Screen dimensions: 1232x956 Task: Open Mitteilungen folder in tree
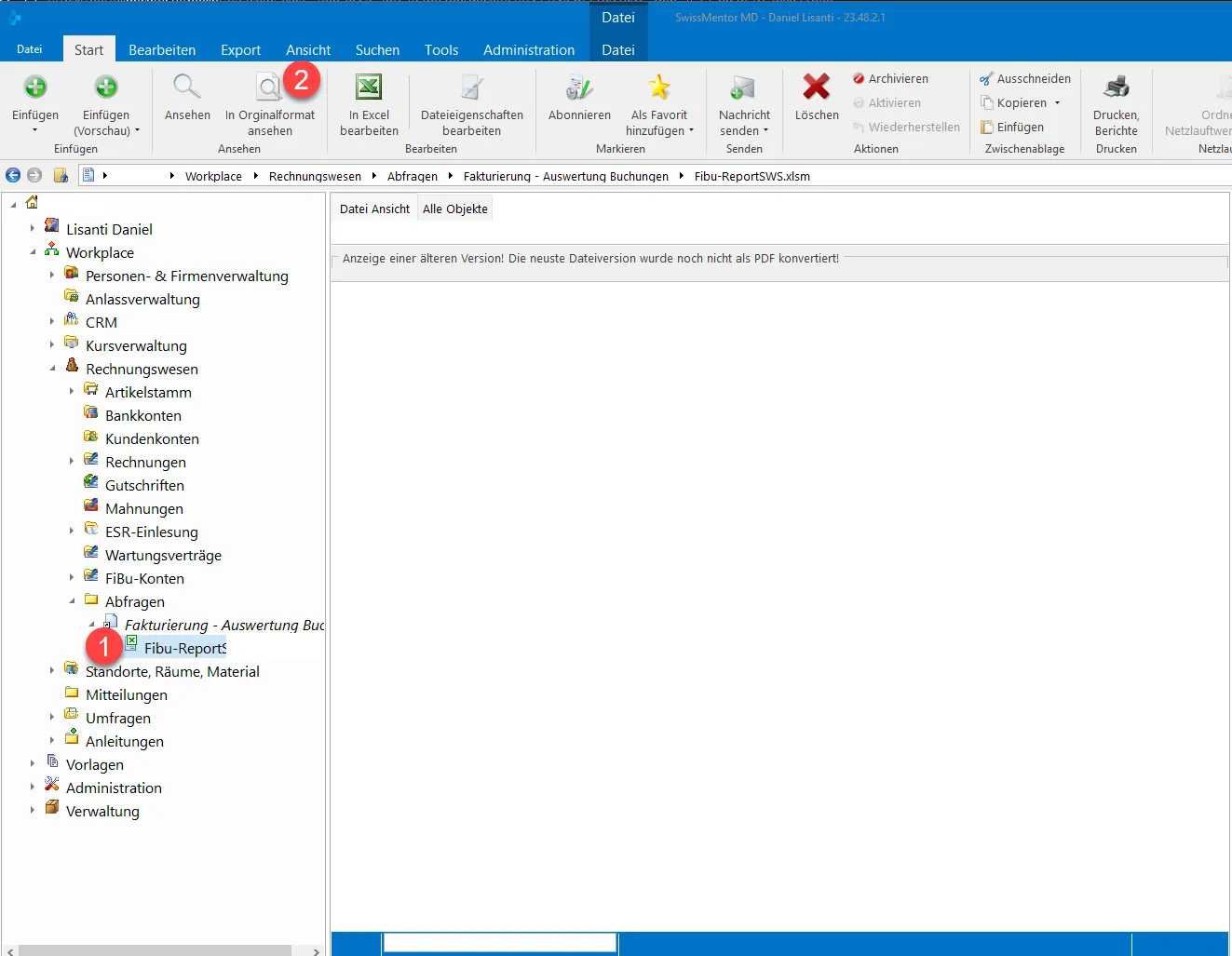tap(127, 694)
